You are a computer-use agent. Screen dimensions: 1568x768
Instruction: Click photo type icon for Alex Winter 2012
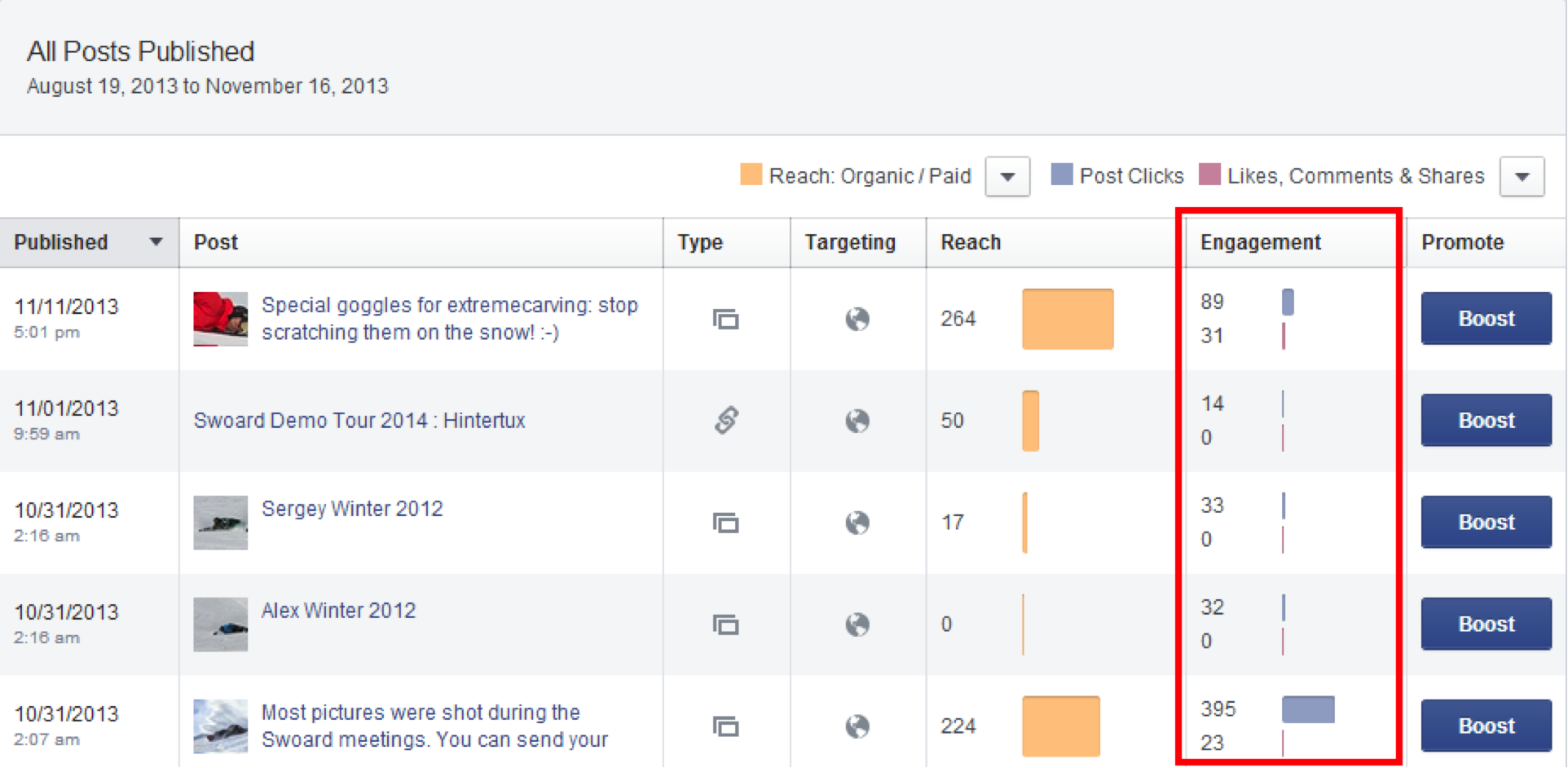[725, 625]
